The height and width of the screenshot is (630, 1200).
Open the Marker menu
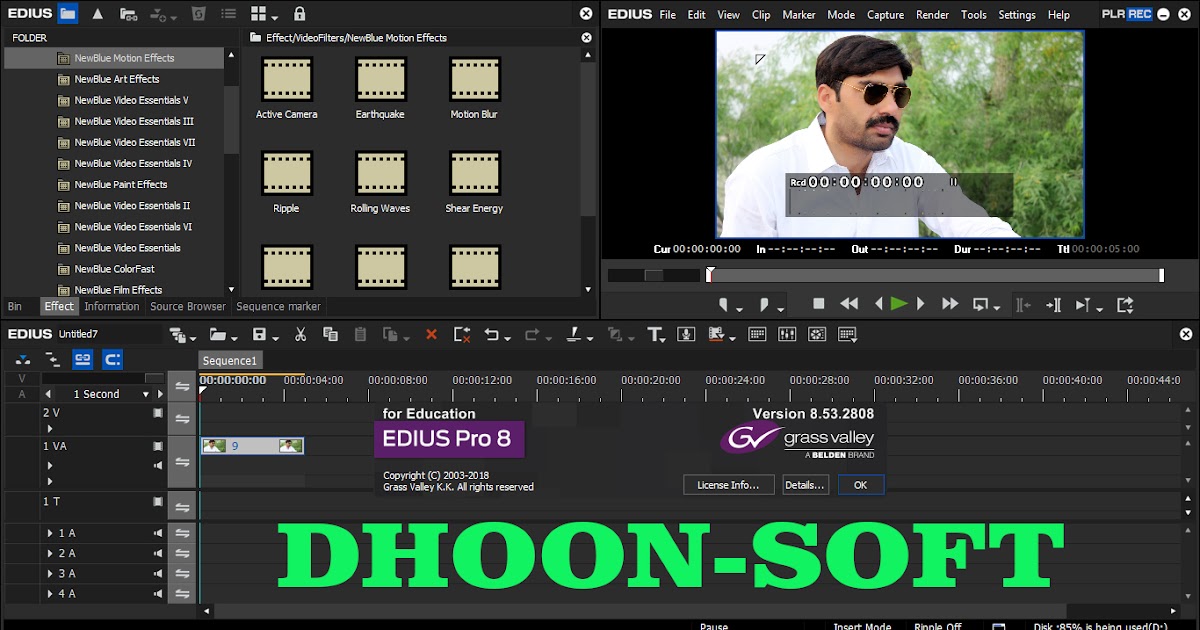pyautogui.click(x=799, y=15)
